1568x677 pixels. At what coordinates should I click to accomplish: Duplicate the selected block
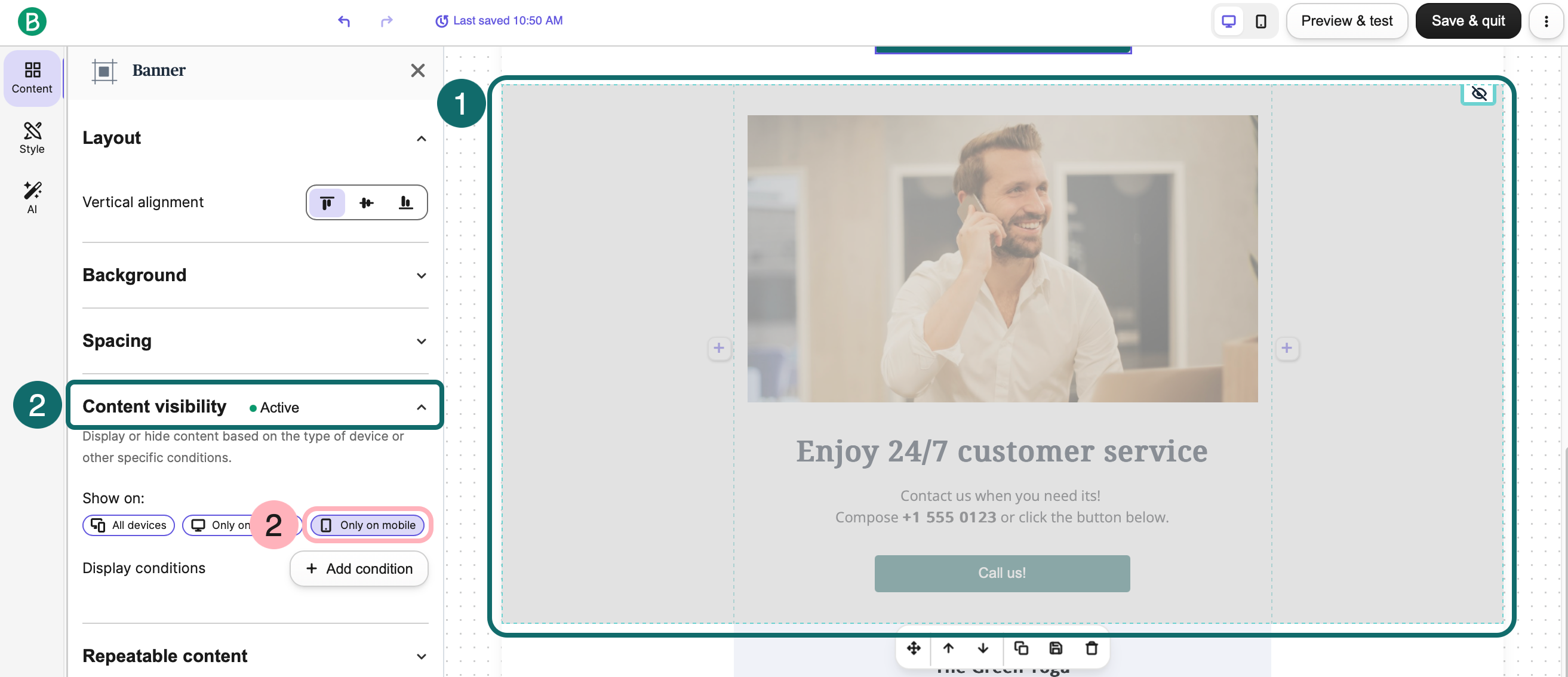coord(1021,648)
